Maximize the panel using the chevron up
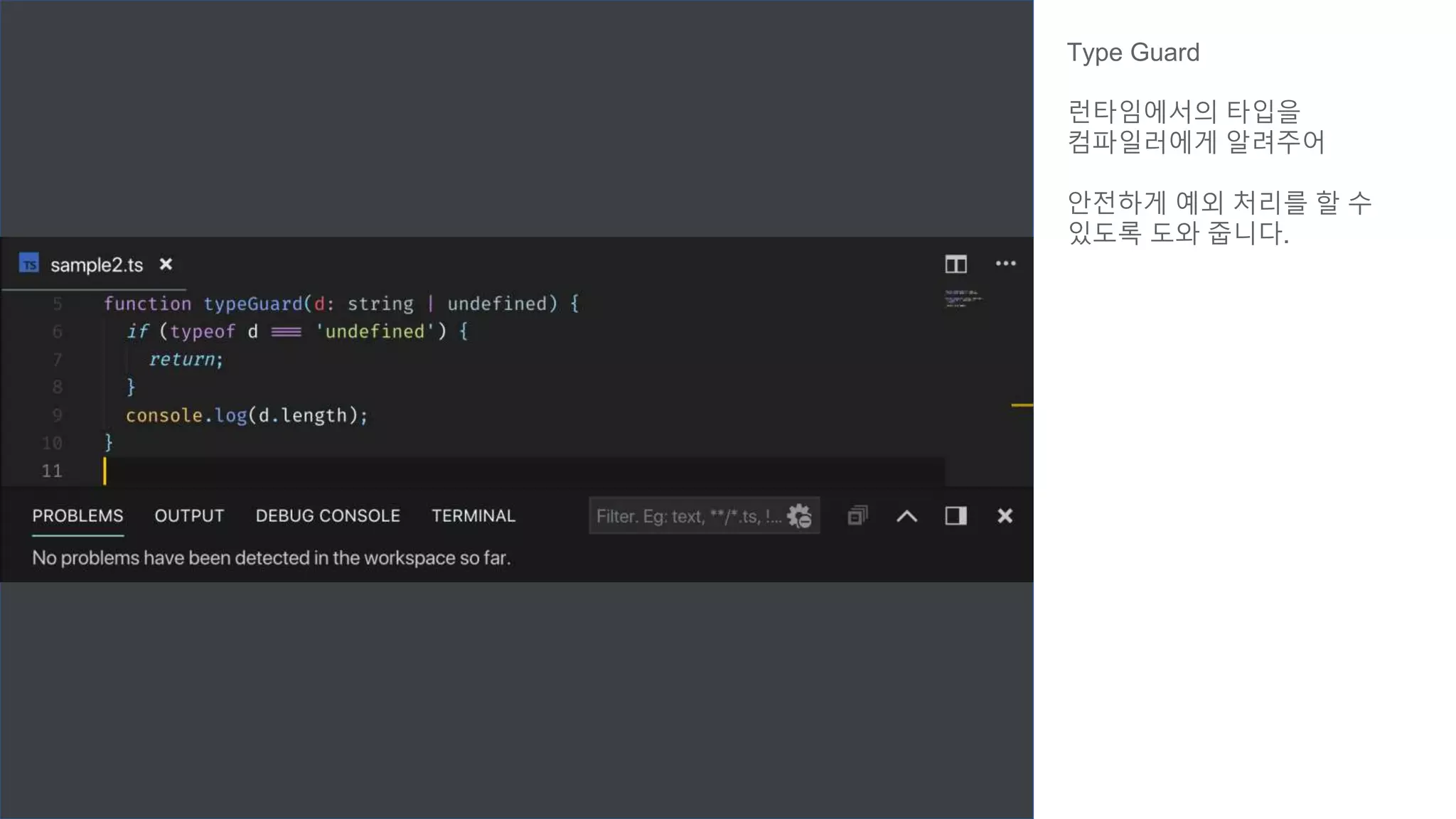 906,516
